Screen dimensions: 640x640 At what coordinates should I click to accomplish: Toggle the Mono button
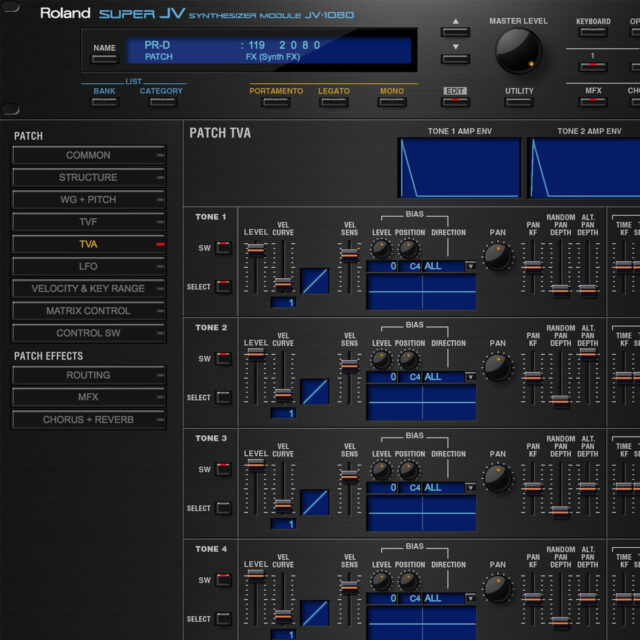[392, 102]
